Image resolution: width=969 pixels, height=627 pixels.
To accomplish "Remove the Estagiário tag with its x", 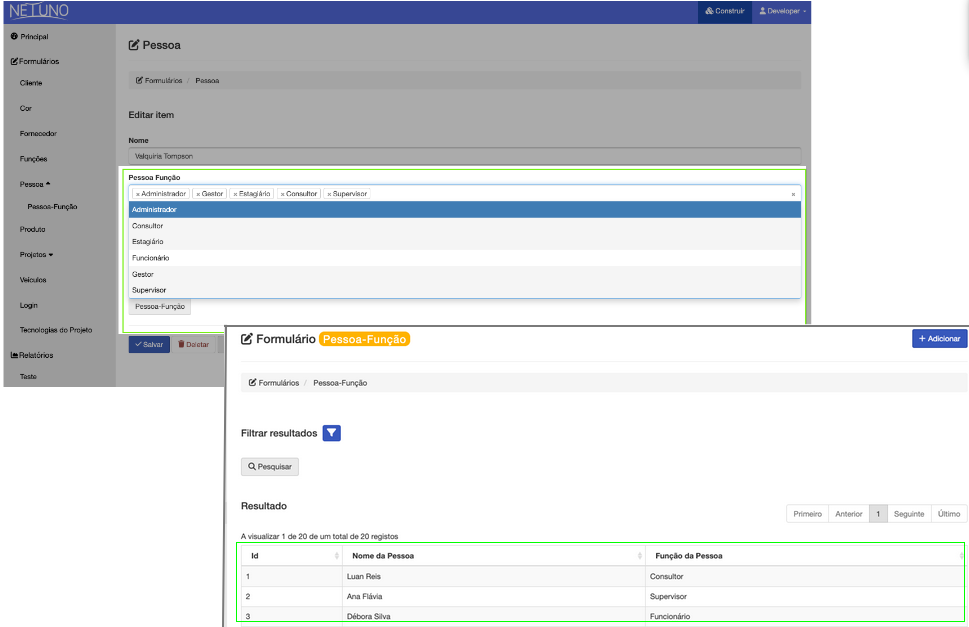I will pos(235,194).
